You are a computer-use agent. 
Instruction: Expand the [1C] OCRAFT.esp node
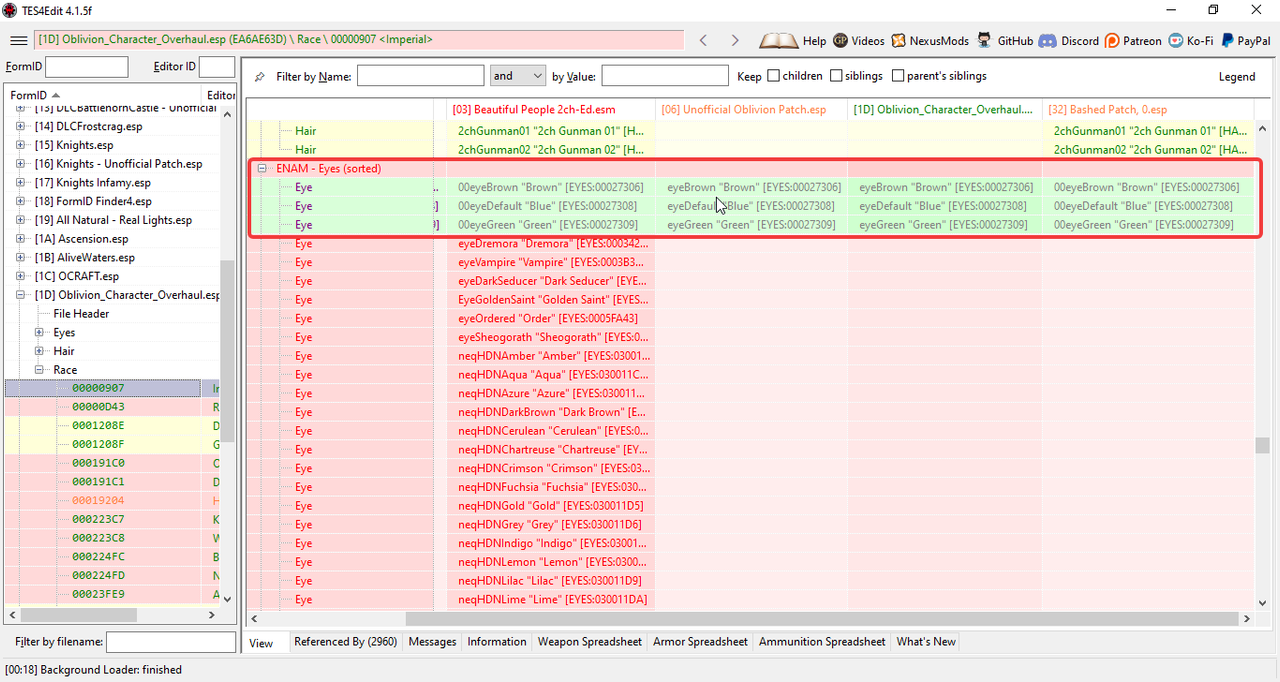click(20, 276)
